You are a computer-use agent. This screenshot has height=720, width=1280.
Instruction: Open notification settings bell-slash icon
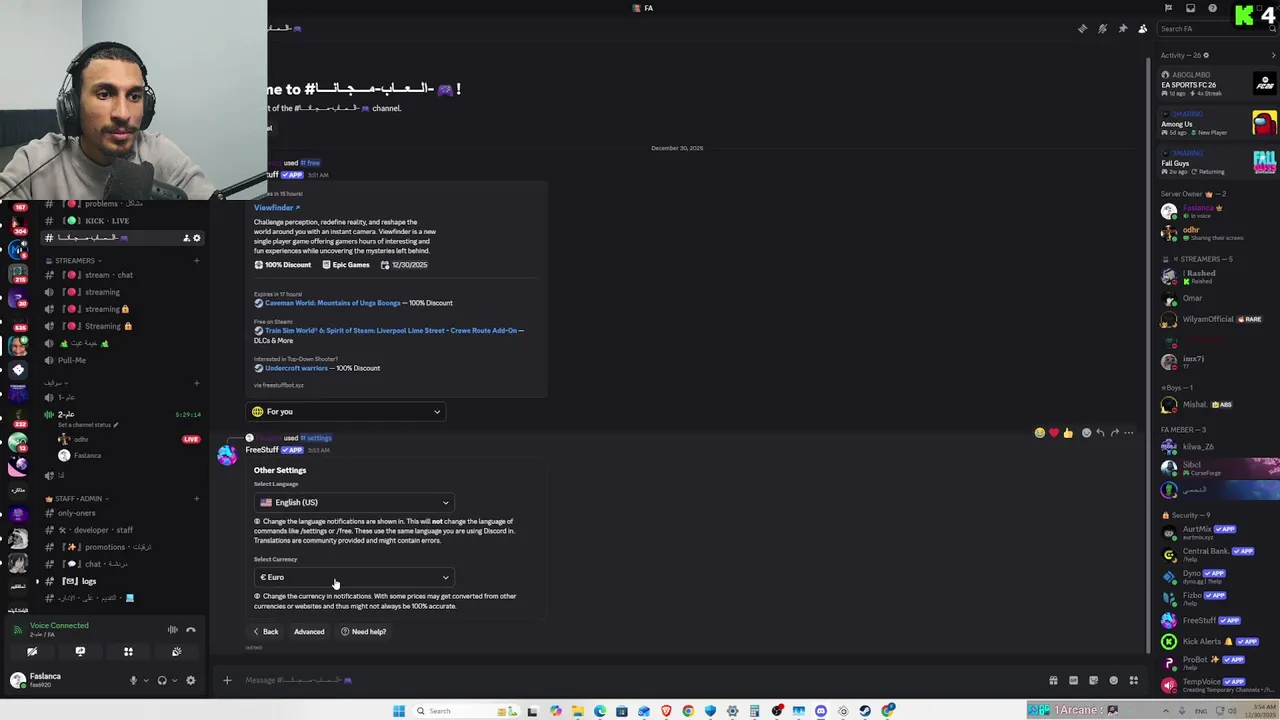[1102, 29]
